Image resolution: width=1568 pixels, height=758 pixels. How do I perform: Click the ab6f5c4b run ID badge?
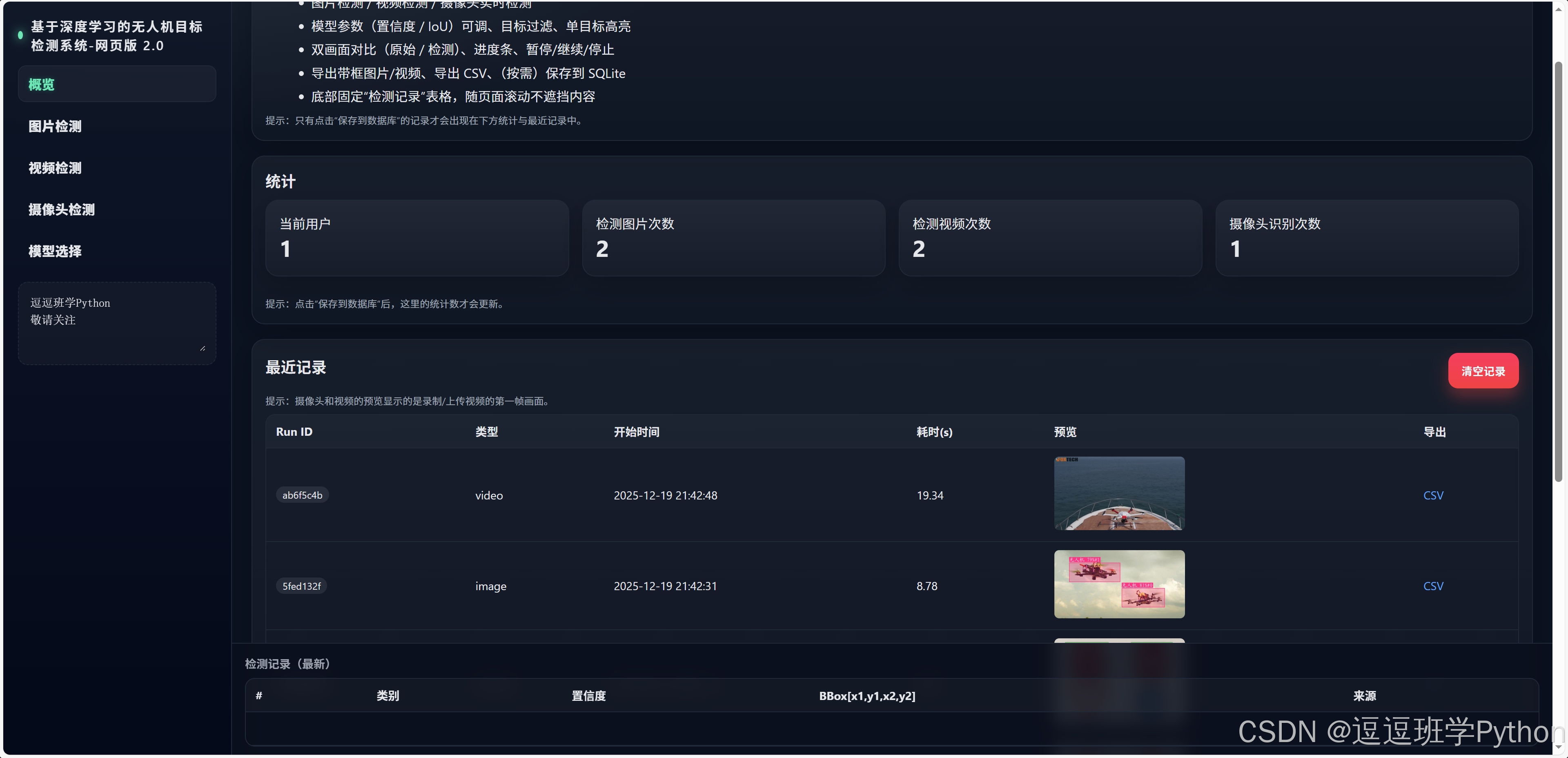tap(302, 495)
